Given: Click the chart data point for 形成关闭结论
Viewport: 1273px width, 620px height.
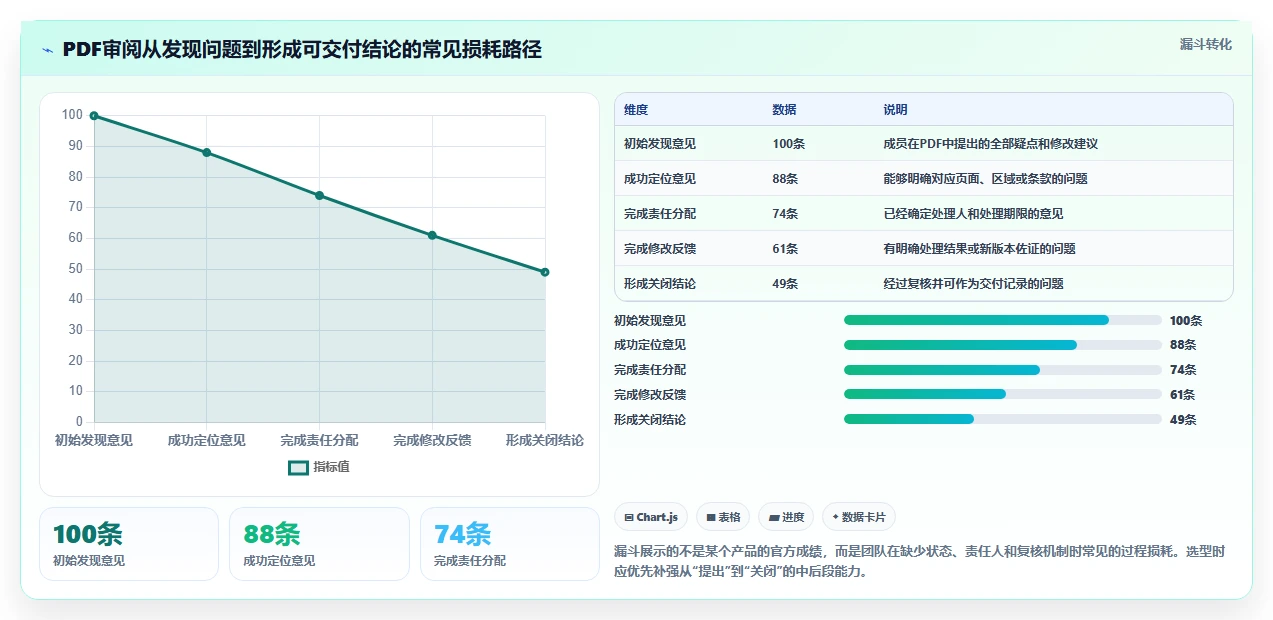Looking at the screenshot, I should [x=545, y=272].
